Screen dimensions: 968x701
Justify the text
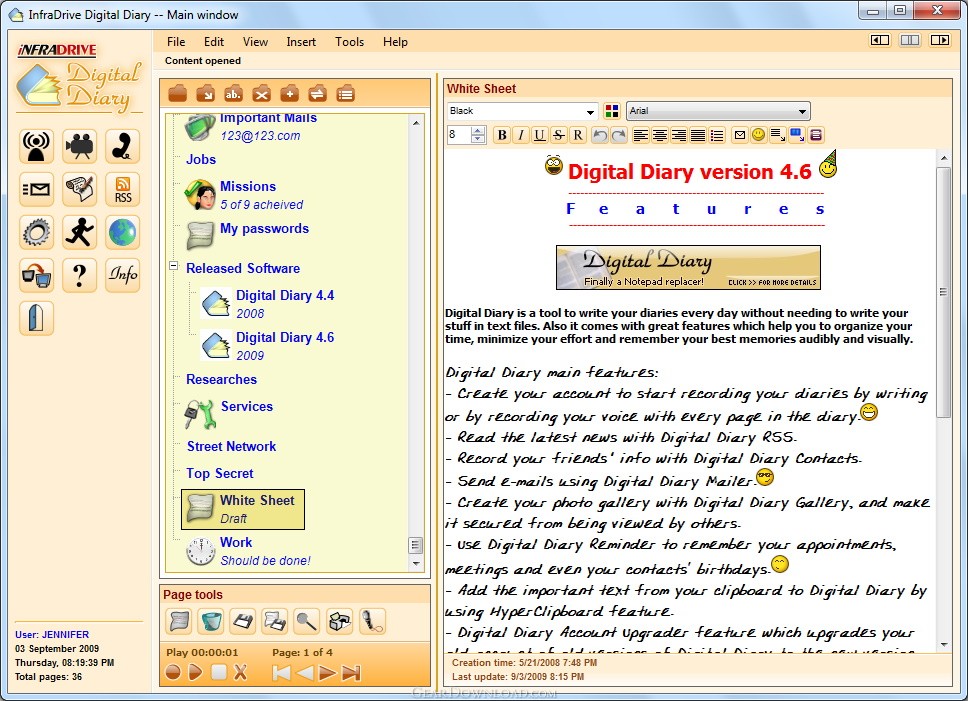coord(698,135)
